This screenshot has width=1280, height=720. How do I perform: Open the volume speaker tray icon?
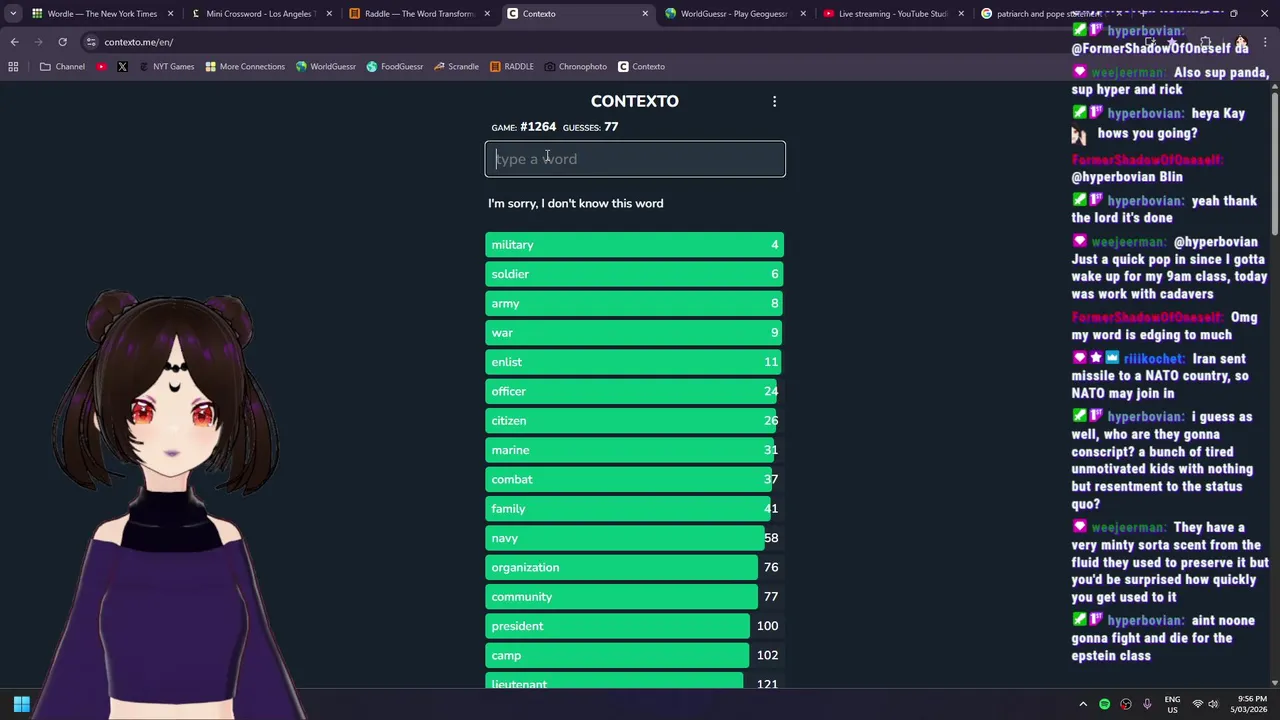click(1213, 704)
